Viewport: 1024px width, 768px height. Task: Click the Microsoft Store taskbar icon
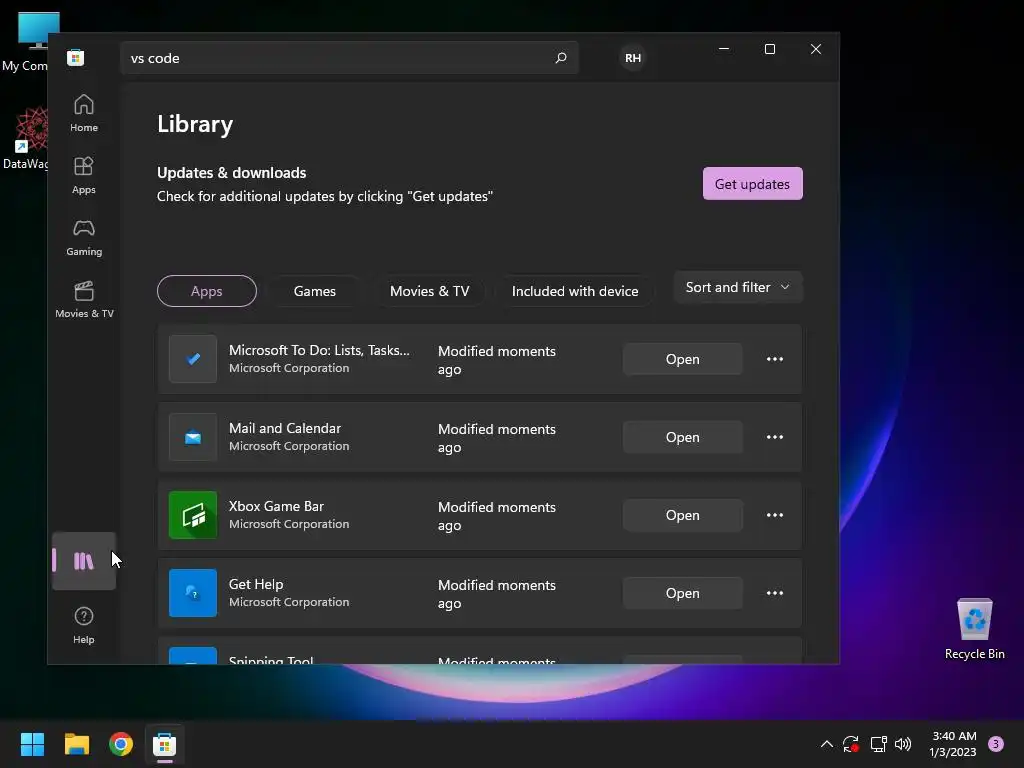click(x=165, y=744)
